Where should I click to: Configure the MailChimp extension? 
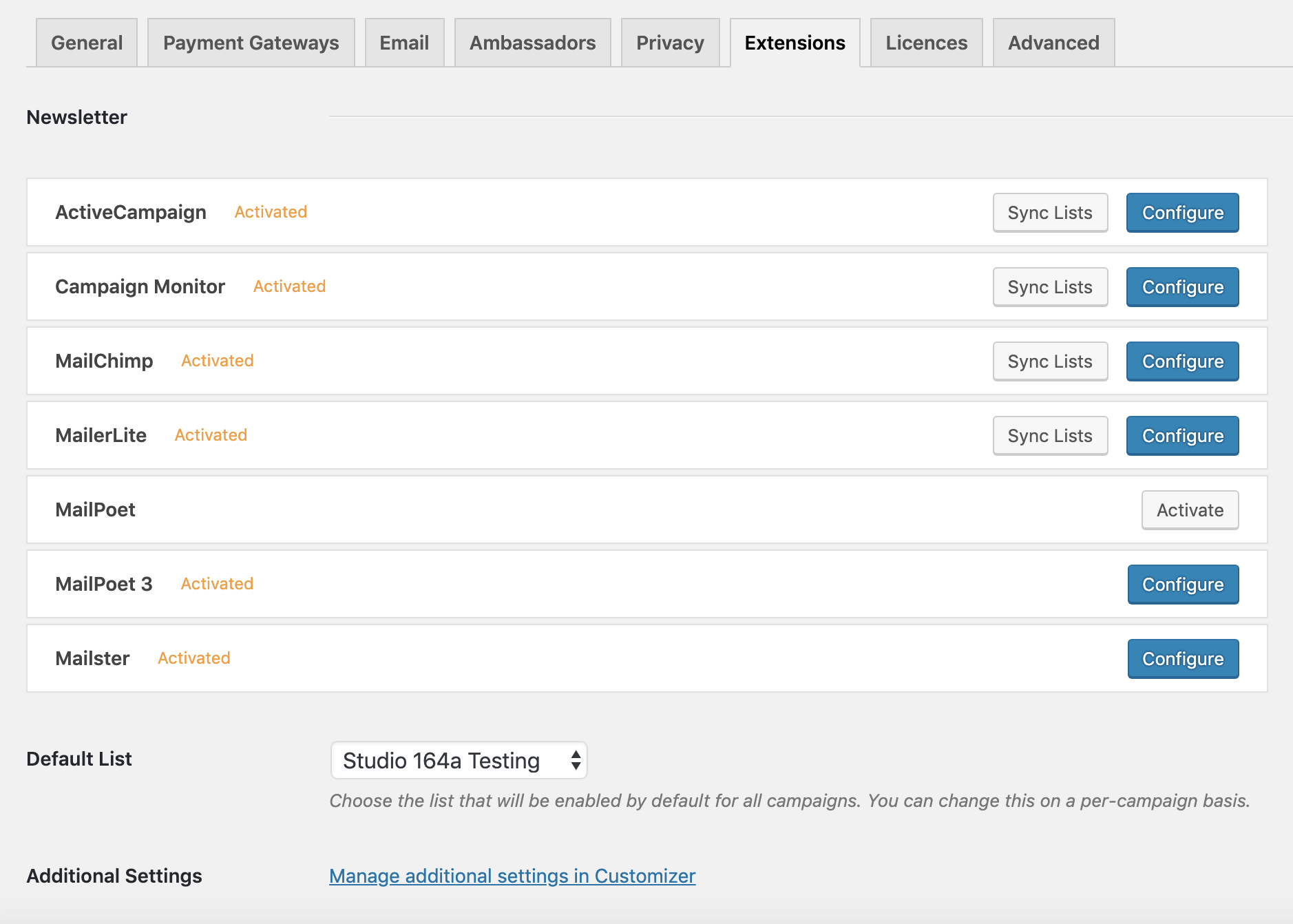pyautogui.click(x=1183, y=361)
